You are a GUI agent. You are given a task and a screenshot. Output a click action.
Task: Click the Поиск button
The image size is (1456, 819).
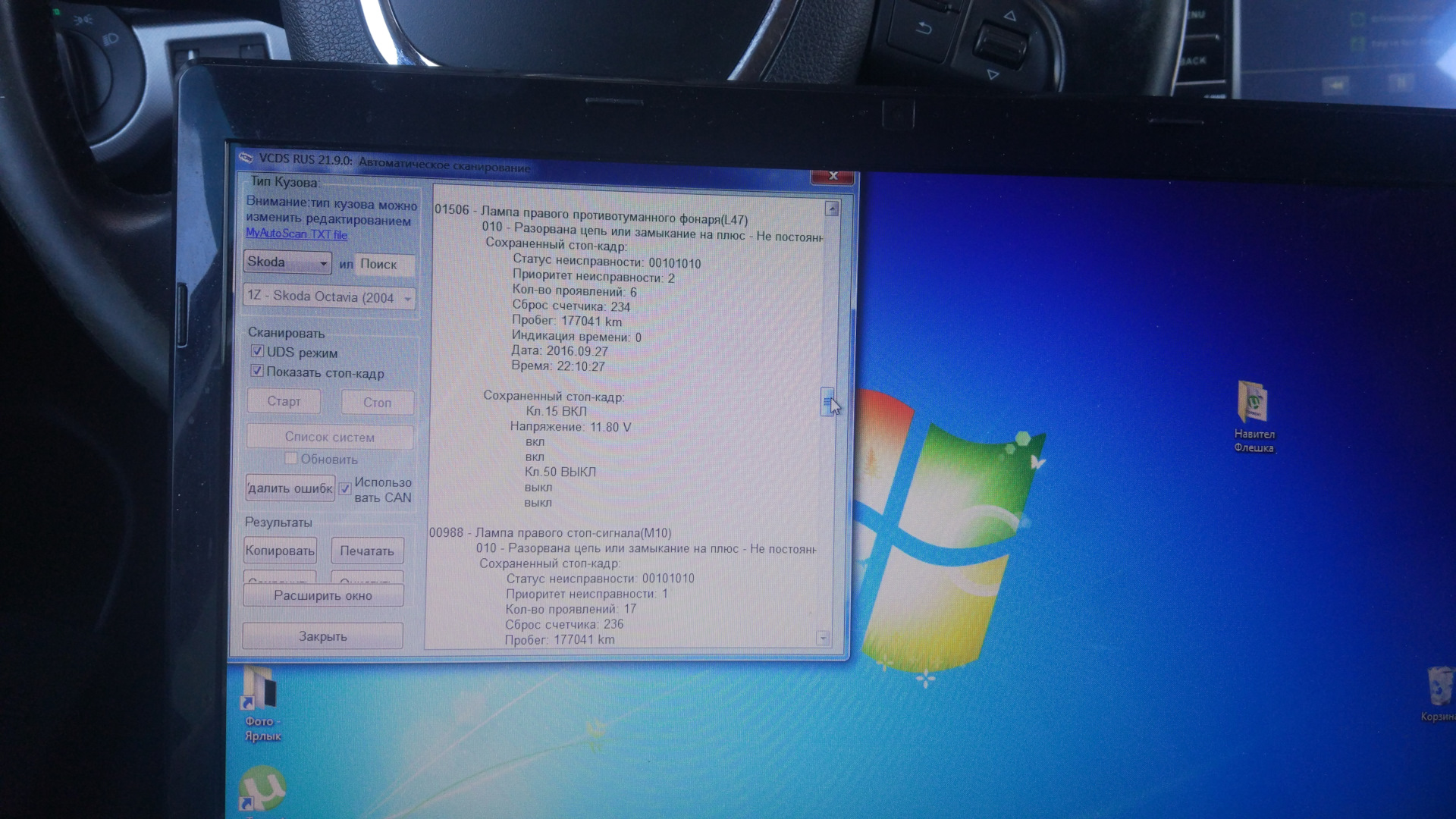[x=384, y=265]
